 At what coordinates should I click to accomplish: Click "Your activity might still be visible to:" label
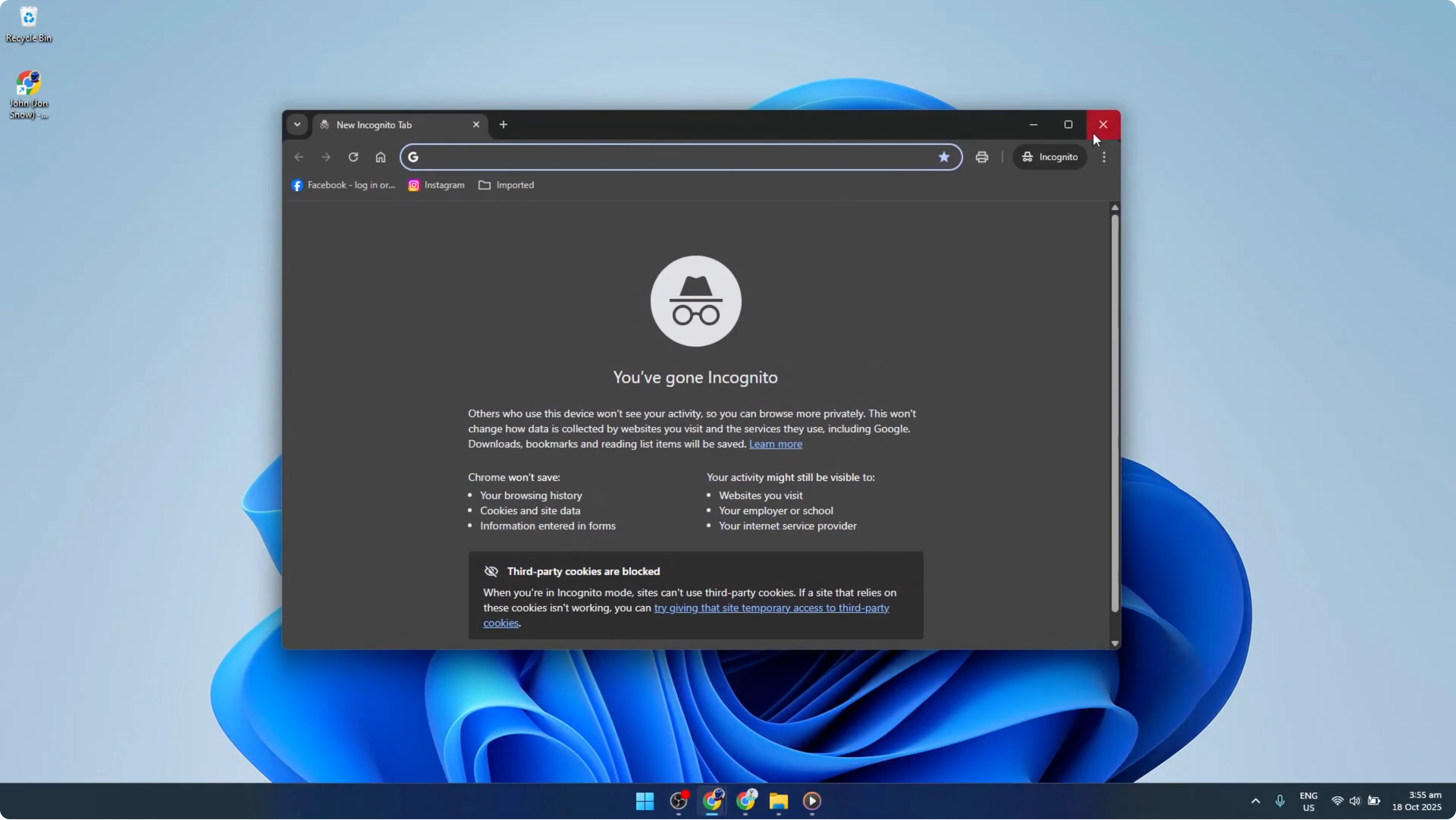[x=791, y=478]
